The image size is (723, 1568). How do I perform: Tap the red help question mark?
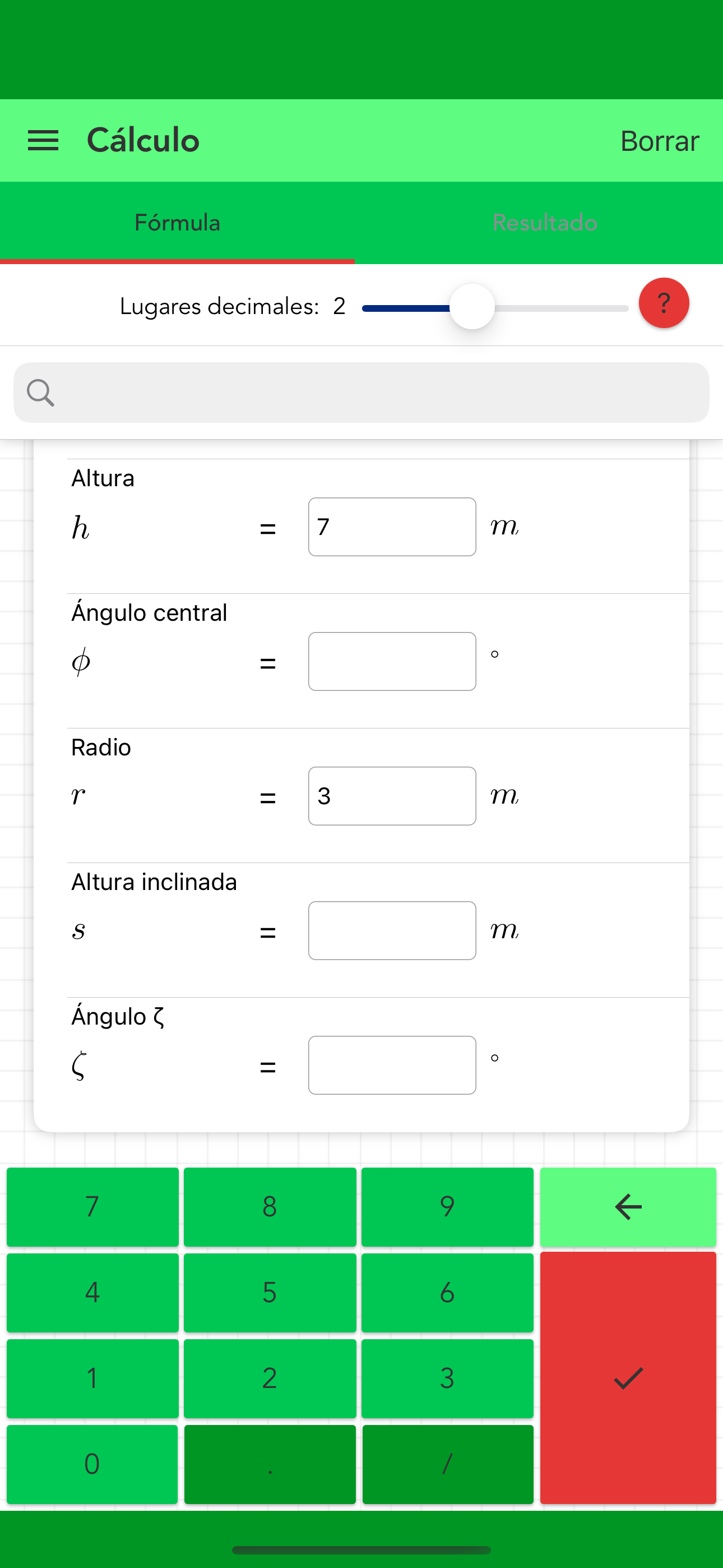point(664,303)
